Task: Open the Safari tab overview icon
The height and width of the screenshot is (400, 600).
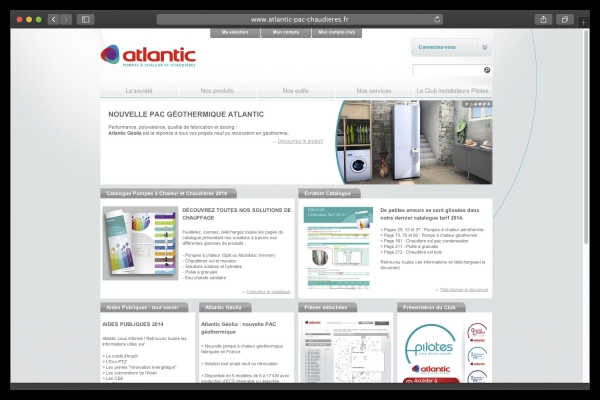Action: 565,19
